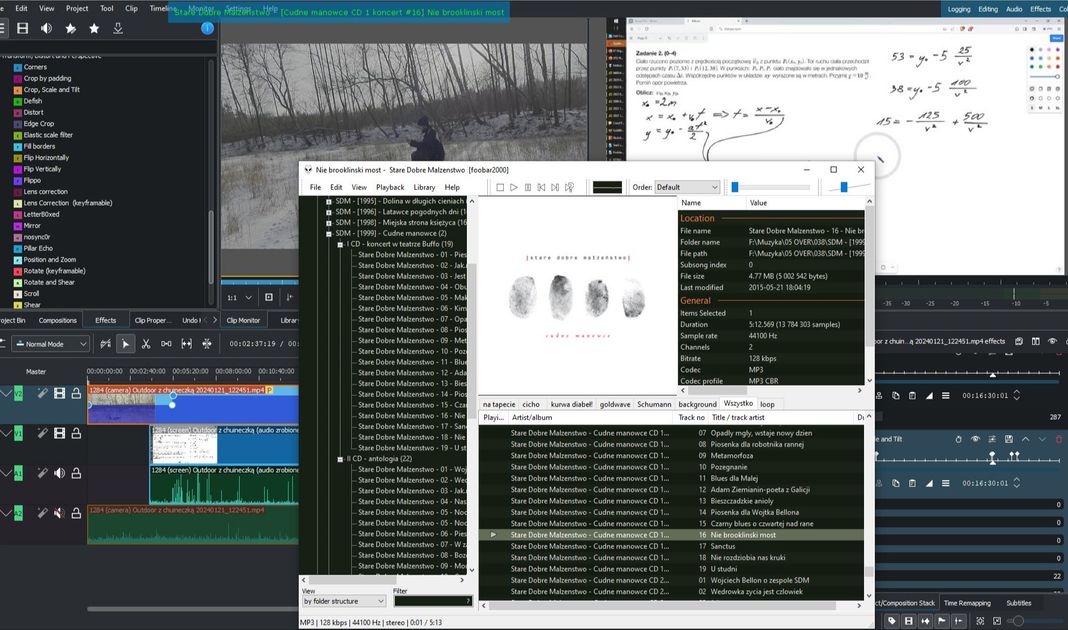Mute the A1 audio track
1068x630 pixels.
click(59, 473)
